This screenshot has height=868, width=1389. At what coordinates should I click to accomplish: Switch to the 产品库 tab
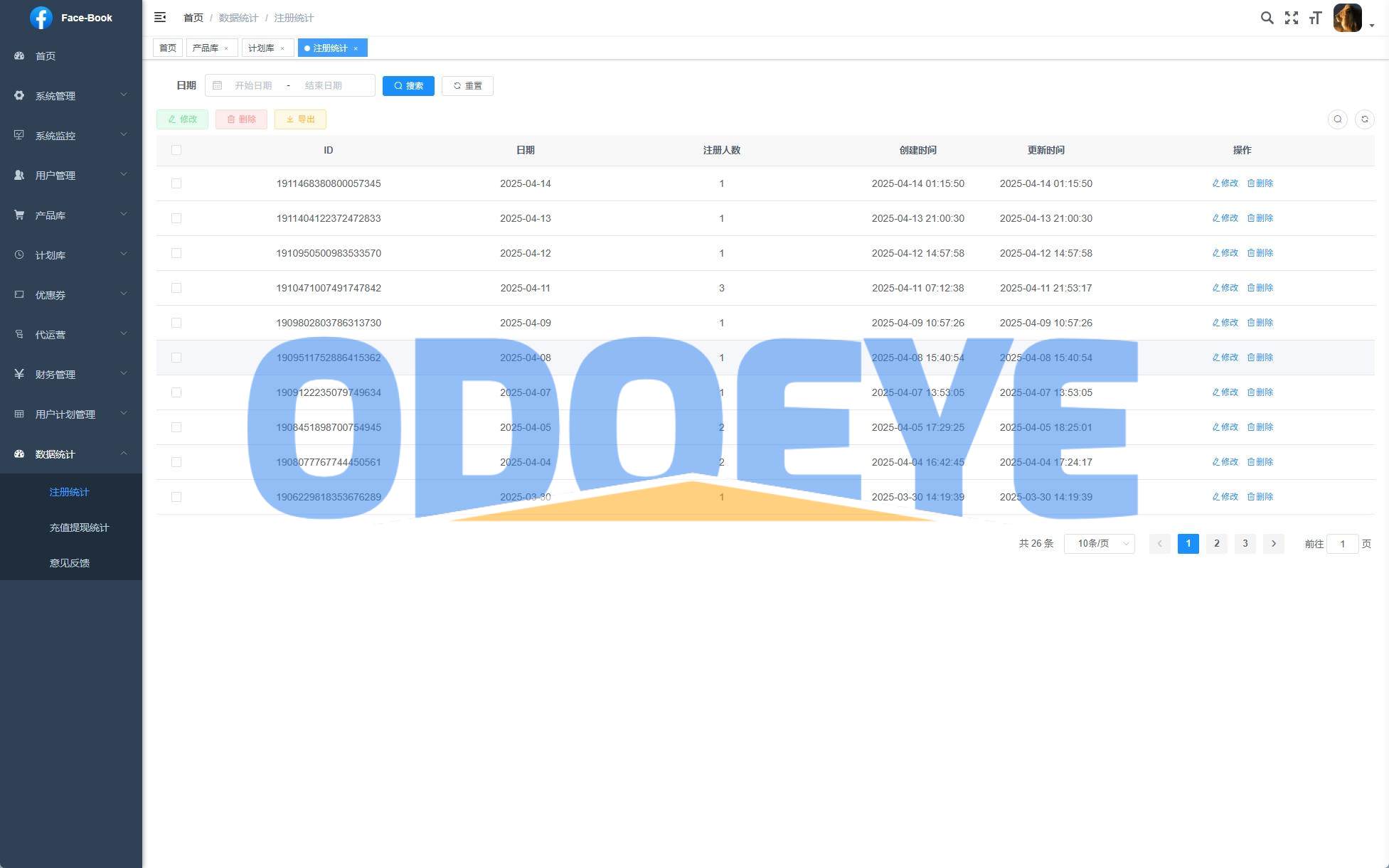(x=206, y=48)
